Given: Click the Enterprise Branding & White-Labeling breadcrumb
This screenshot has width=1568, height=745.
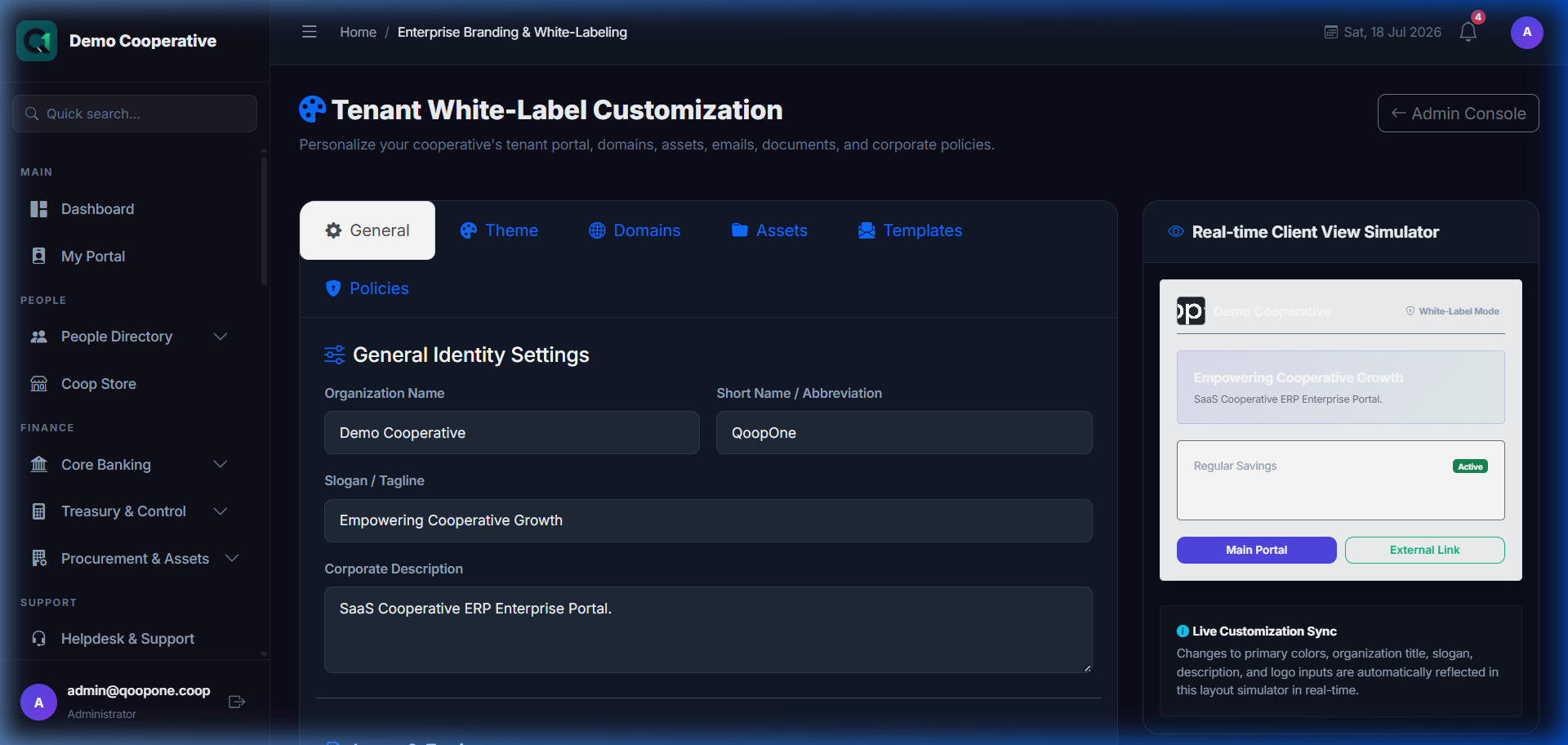Looking at the screenshot, I should tap(512, 32).
